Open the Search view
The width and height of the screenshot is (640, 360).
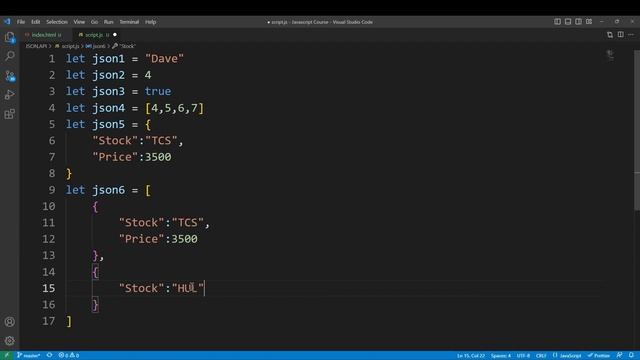[x=10, y=56]
